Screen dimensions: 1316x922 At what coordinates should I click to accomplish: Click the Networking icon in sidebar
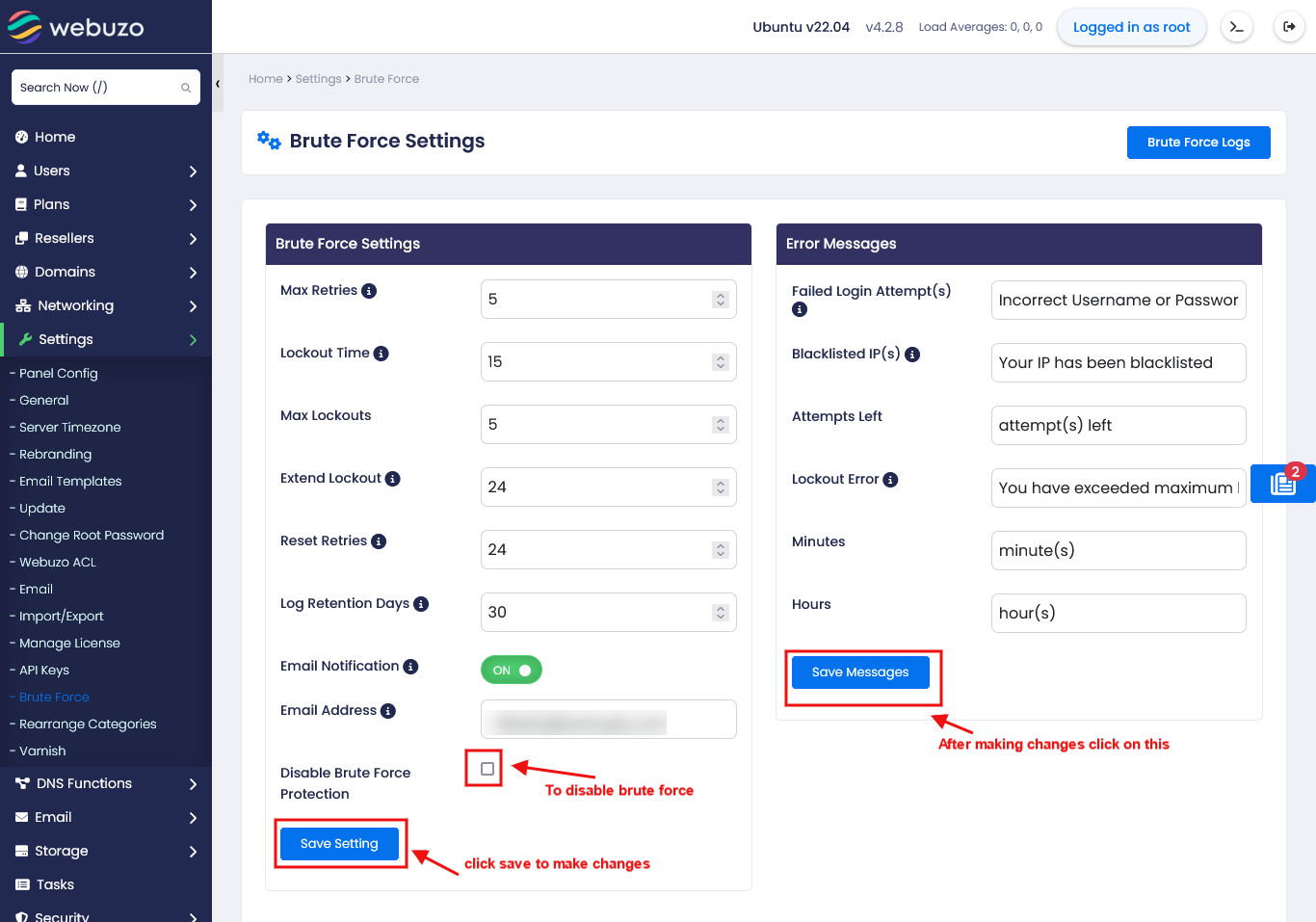(x=23, y=305)
